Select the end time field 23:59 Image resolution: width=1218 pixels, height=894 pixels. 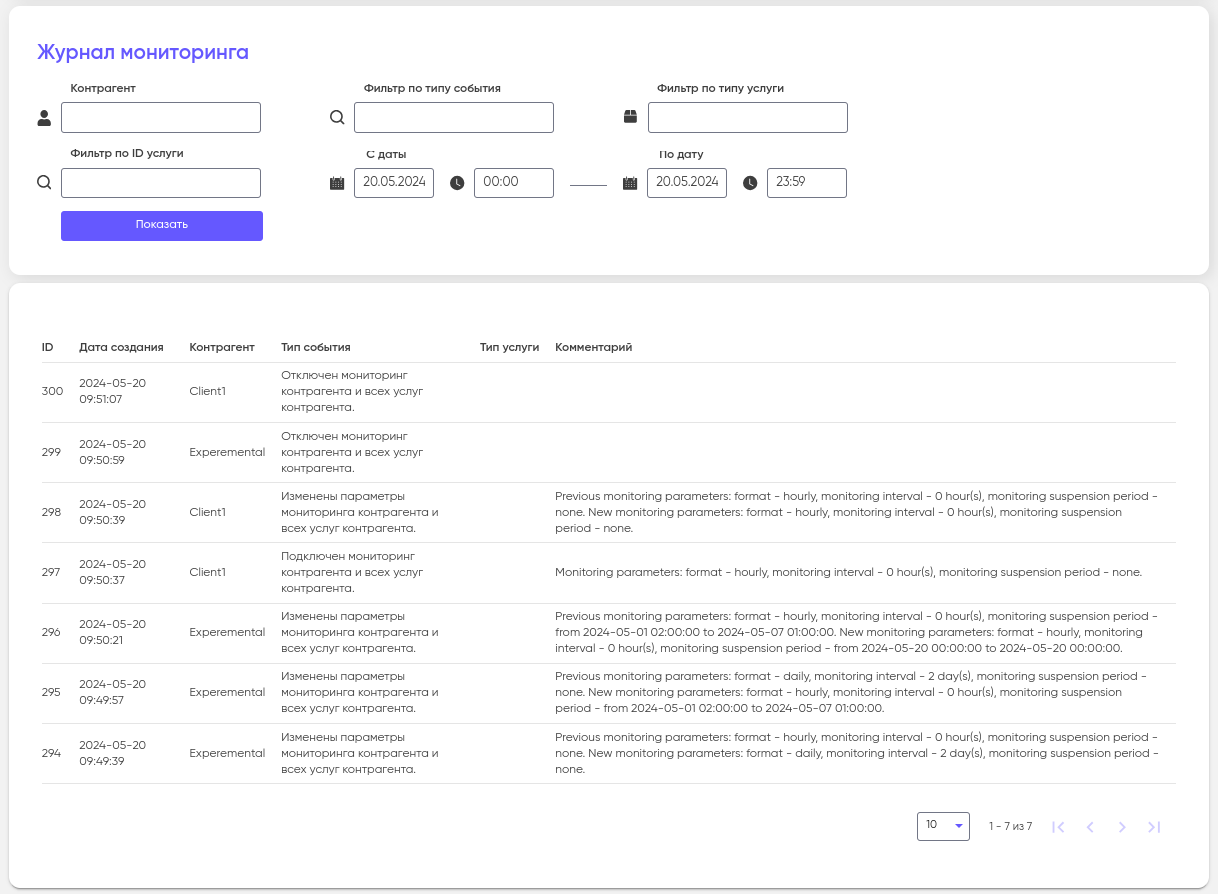(806, 183)
